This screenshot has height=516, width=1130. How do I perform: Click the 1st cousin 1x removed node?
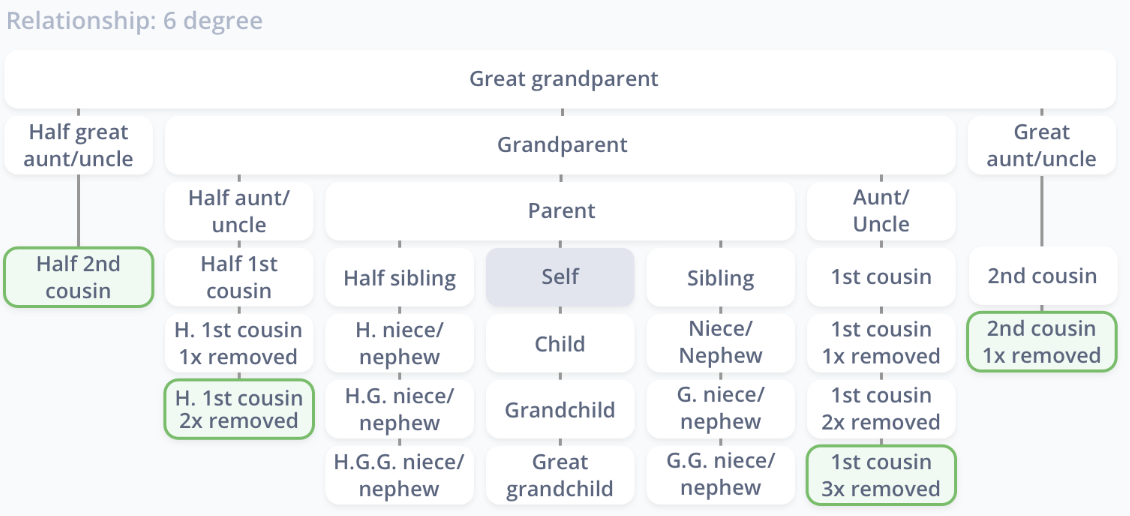[881, 343]
